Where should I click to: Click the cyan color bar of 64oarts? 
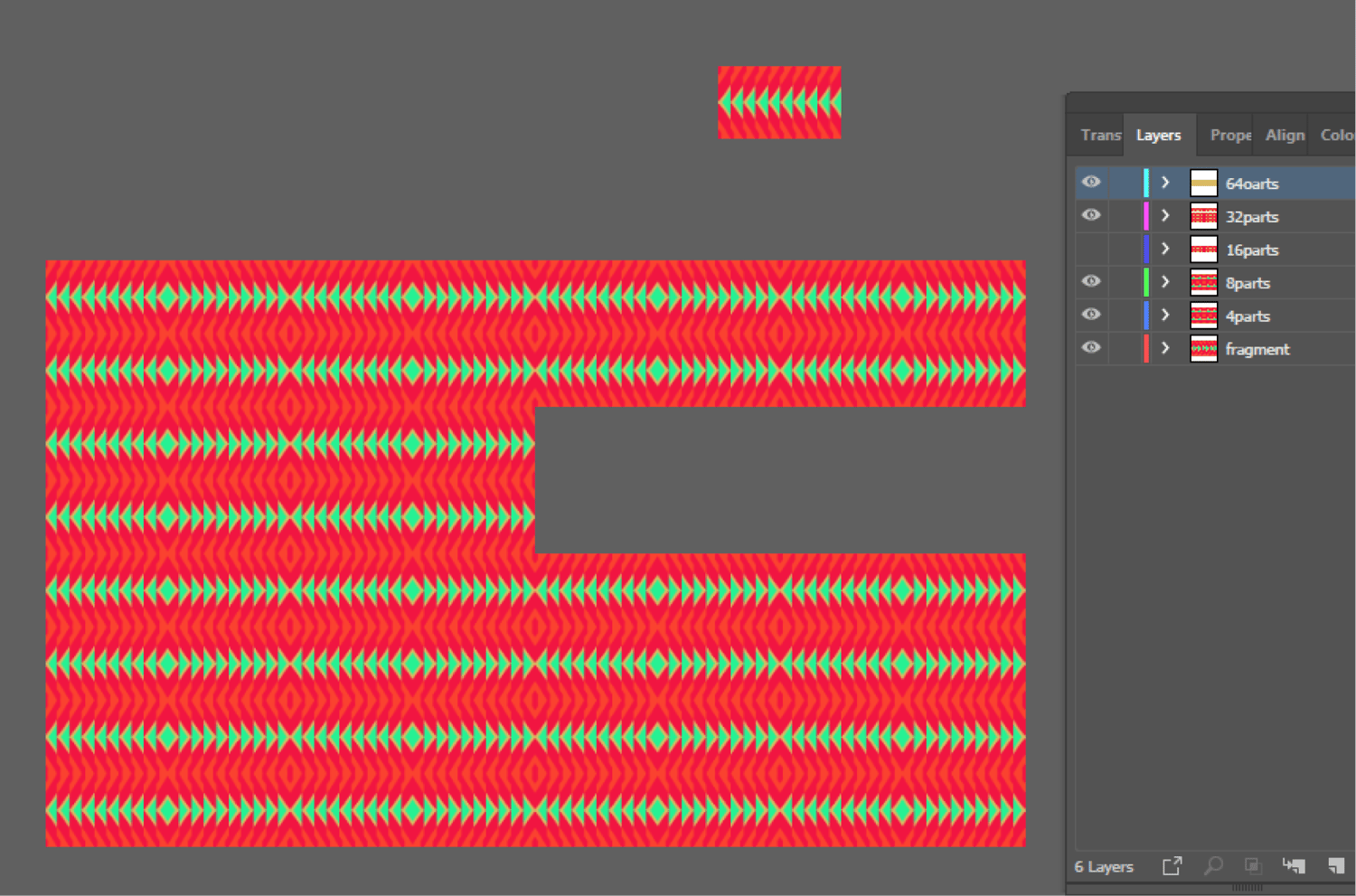click(1146, 183)
